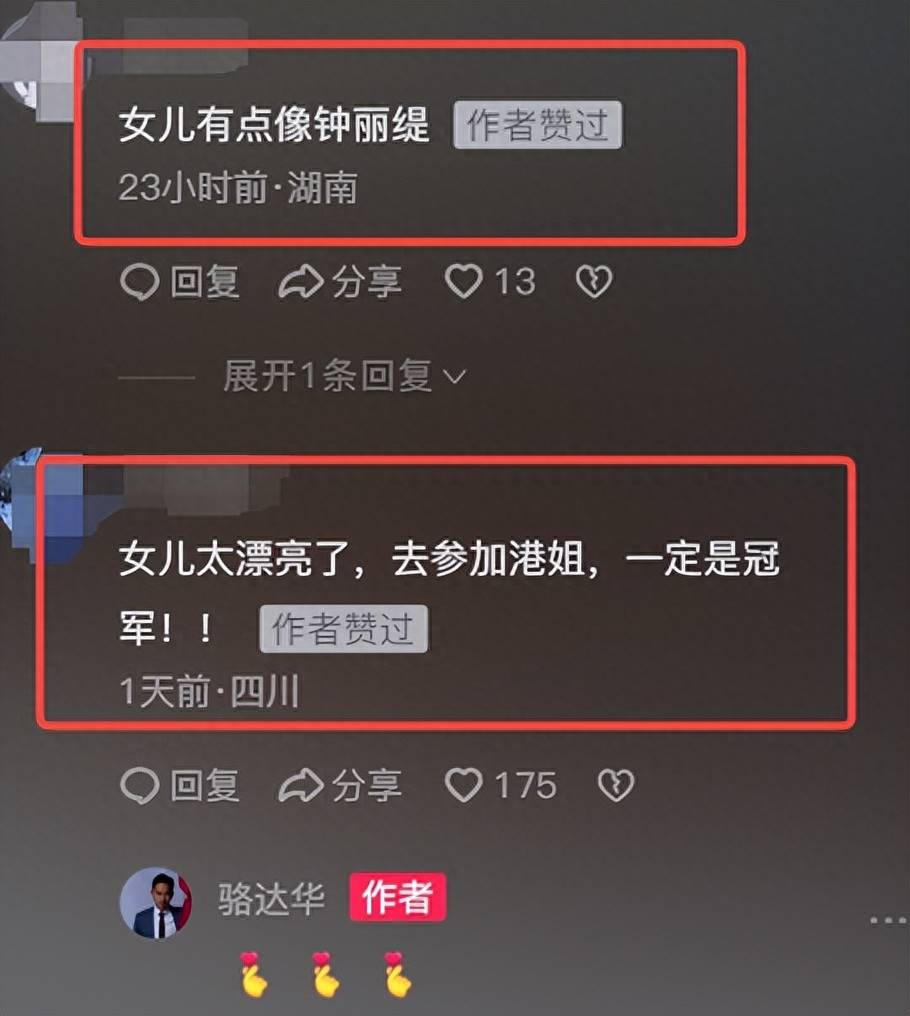This screenshot has width=910, height=1016.
Task: Click 作者赞过 tag on 钟丽缇 comment
Action: (x=537, y=124)
